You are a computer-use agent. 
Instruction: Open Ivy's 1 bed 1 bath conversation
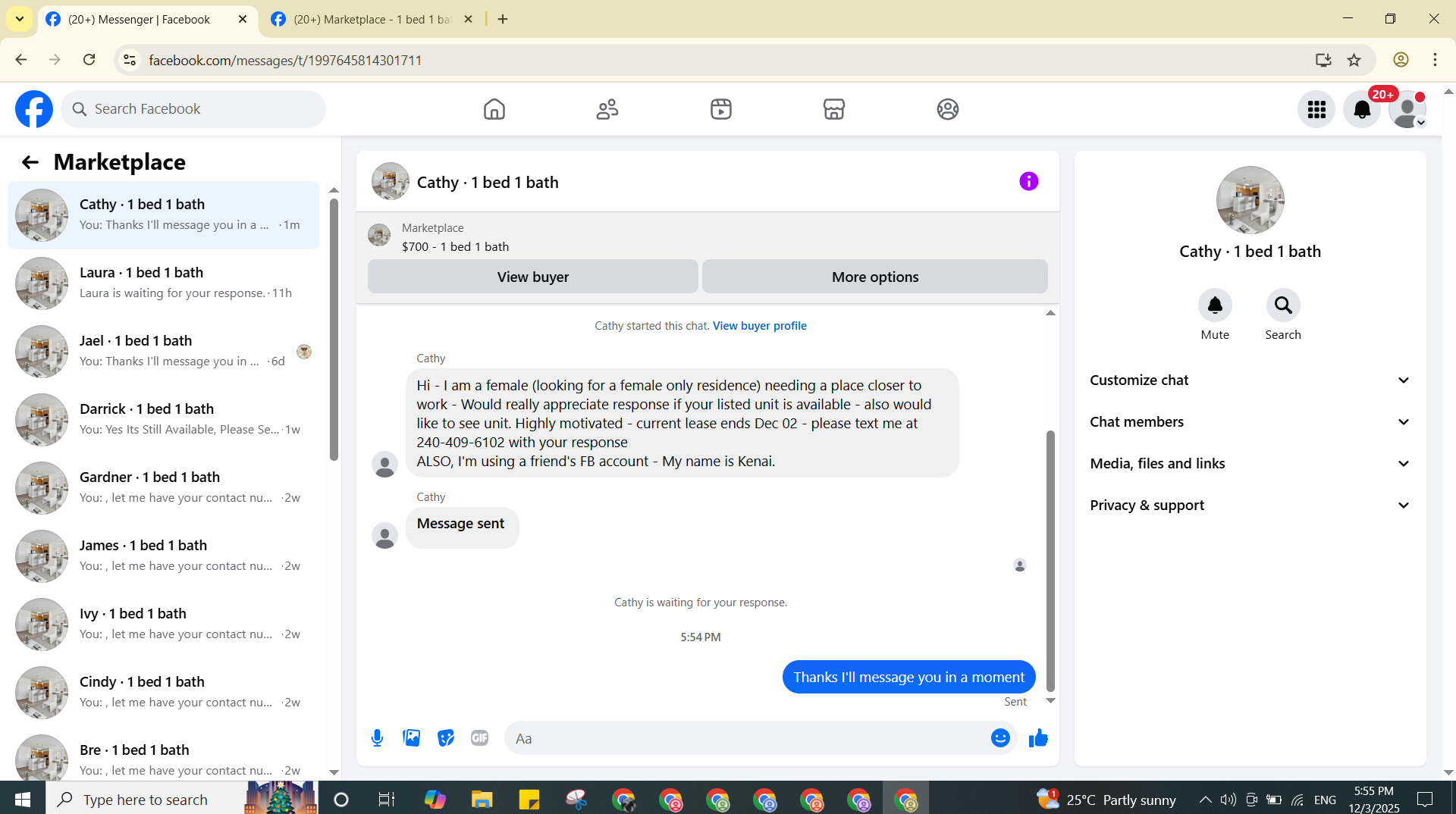(163, 624)
